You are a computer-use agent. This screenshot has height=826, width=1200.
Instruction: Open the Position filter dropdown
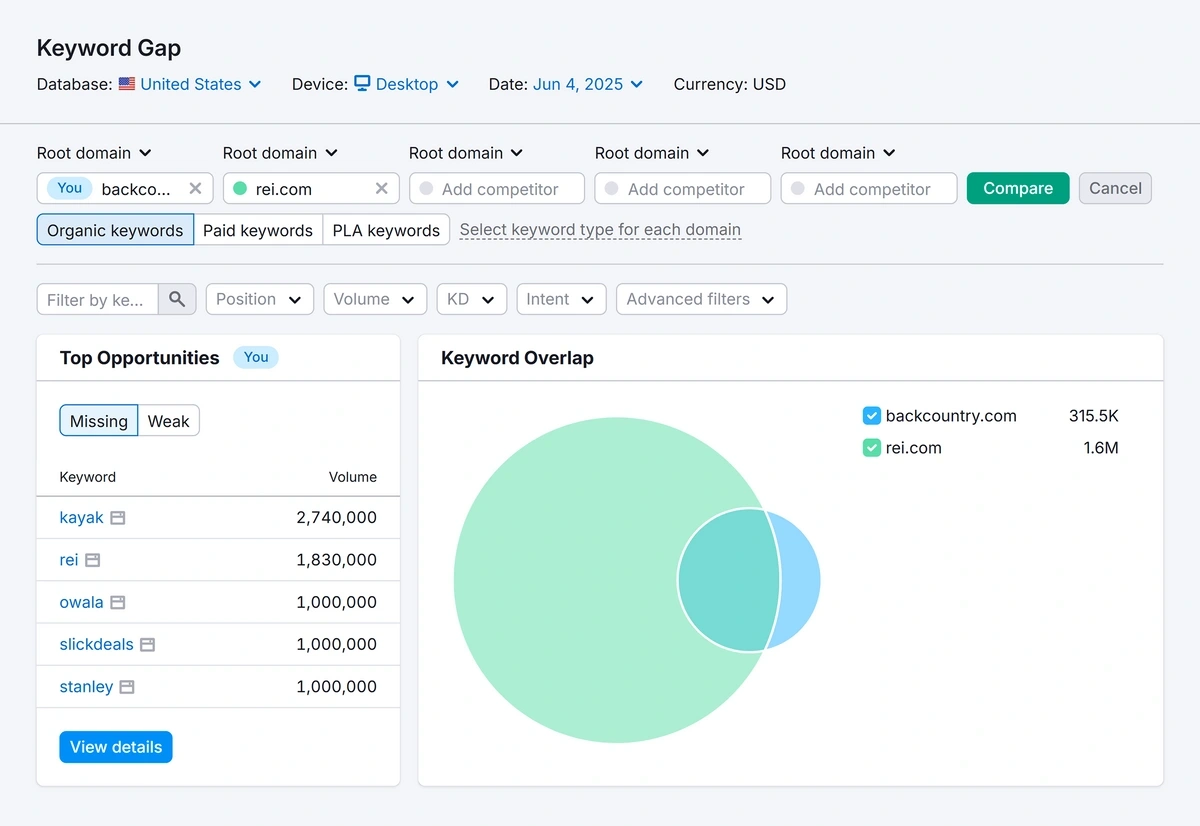tap(259, 299)
